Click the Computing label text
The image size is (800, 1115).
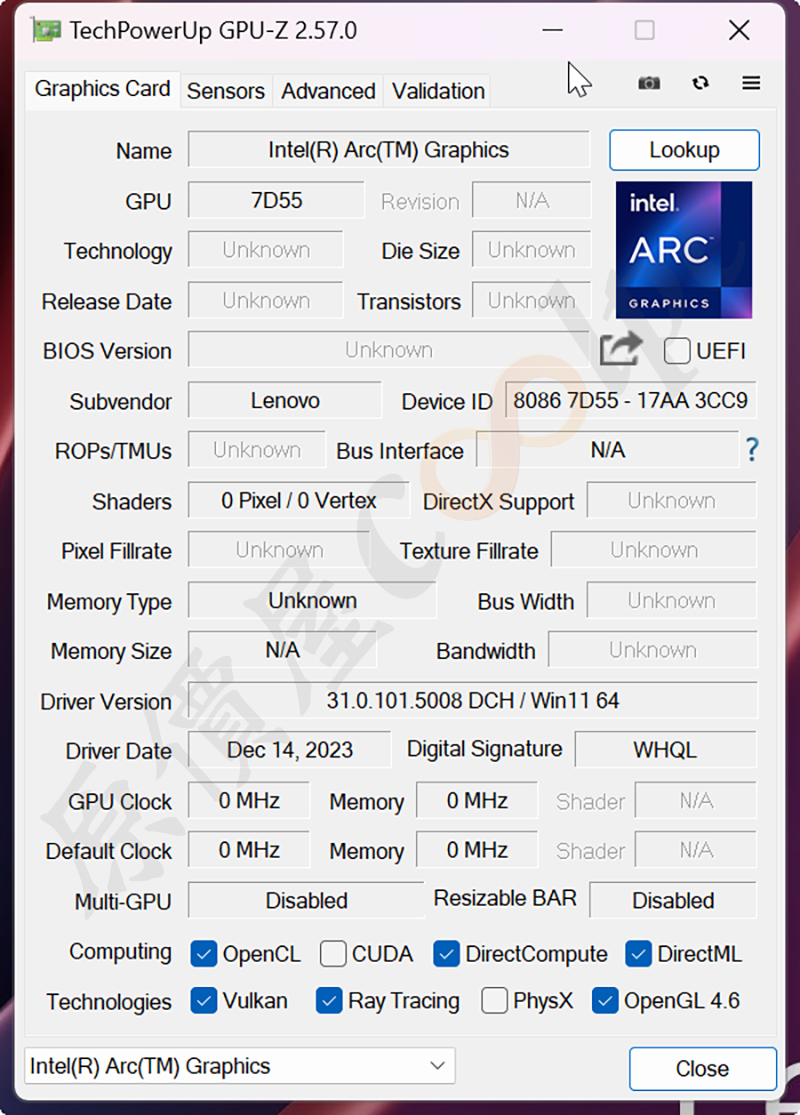coord(120,952)
